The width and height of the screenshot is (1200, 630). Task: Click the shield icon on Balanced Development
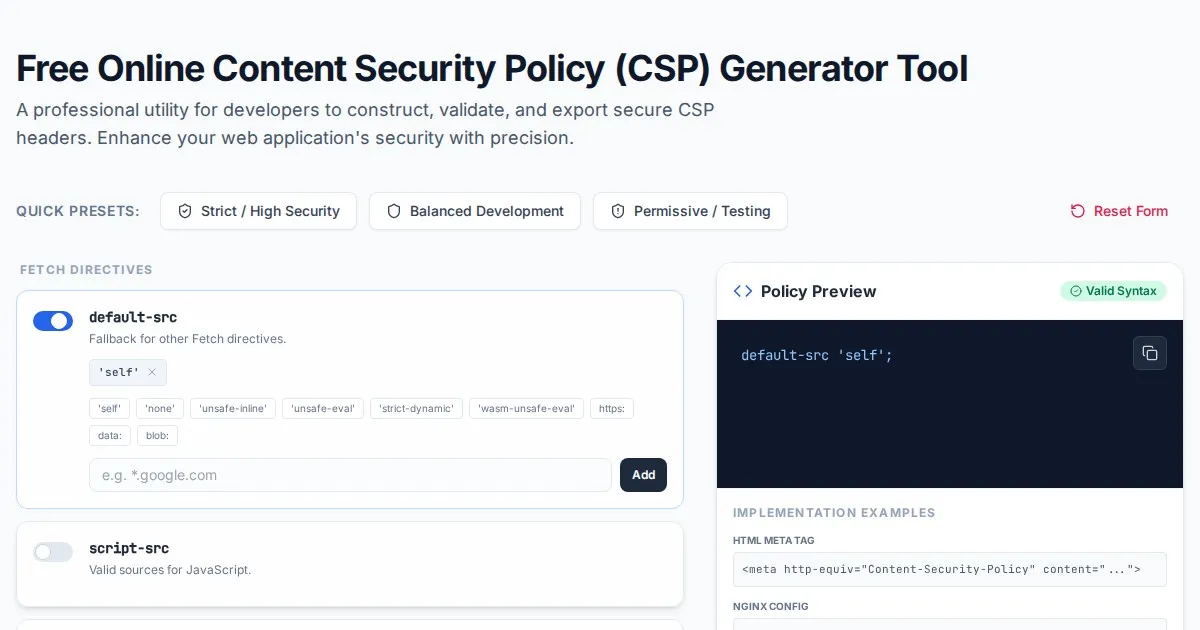tap(394, 211)
